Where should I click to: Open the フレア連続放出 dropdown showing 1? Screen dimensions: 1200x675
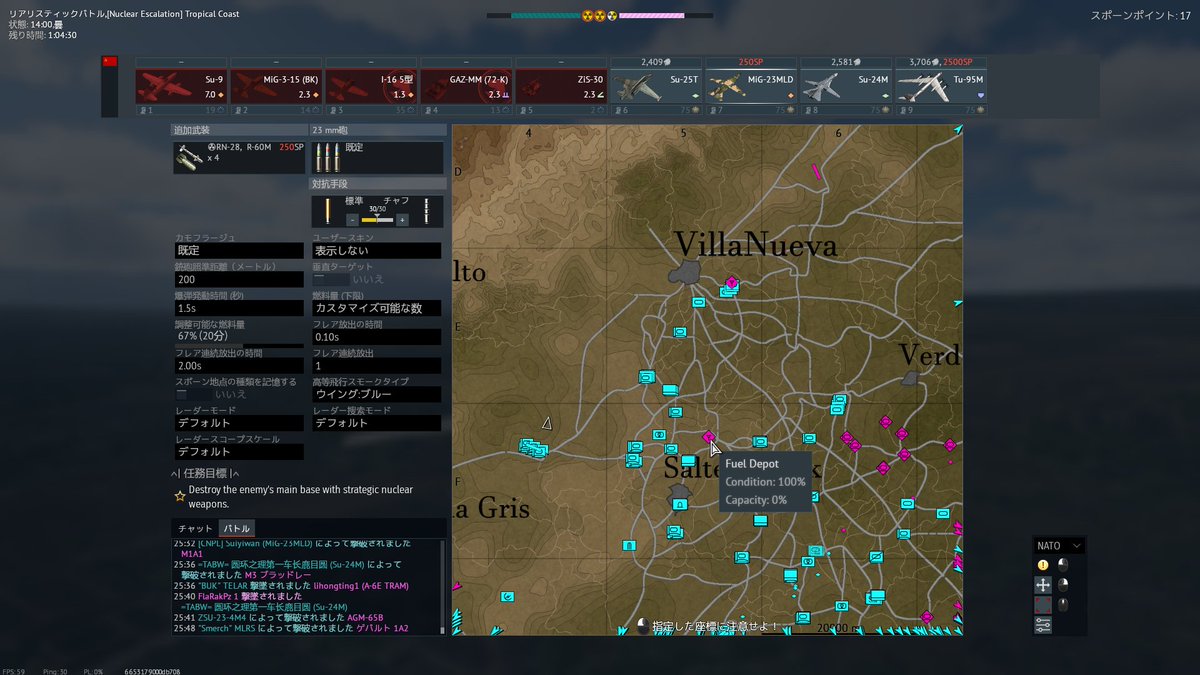tap(376, 366)
